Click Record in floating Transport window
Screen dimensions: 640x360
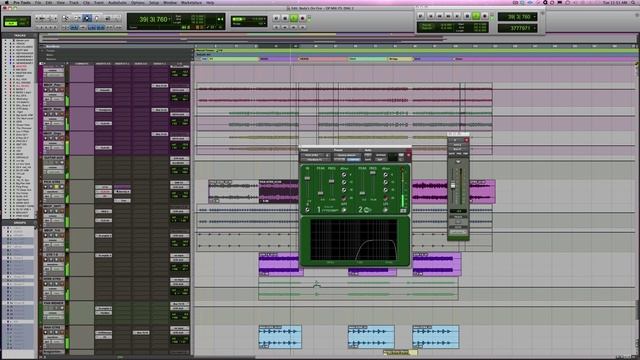pyautogui.click(x=485, y=16)
